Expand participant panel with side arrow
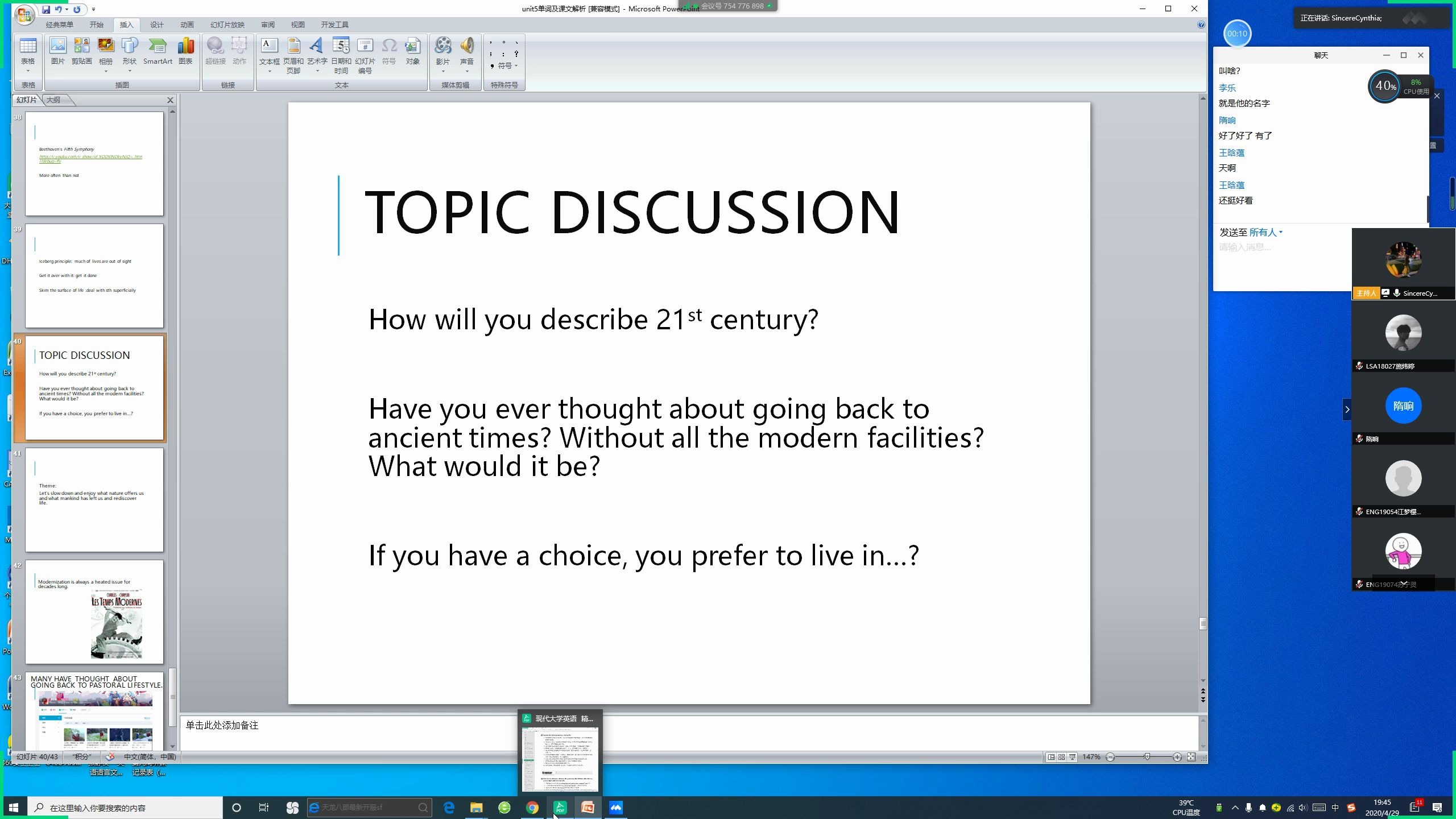 [1347, 409]
